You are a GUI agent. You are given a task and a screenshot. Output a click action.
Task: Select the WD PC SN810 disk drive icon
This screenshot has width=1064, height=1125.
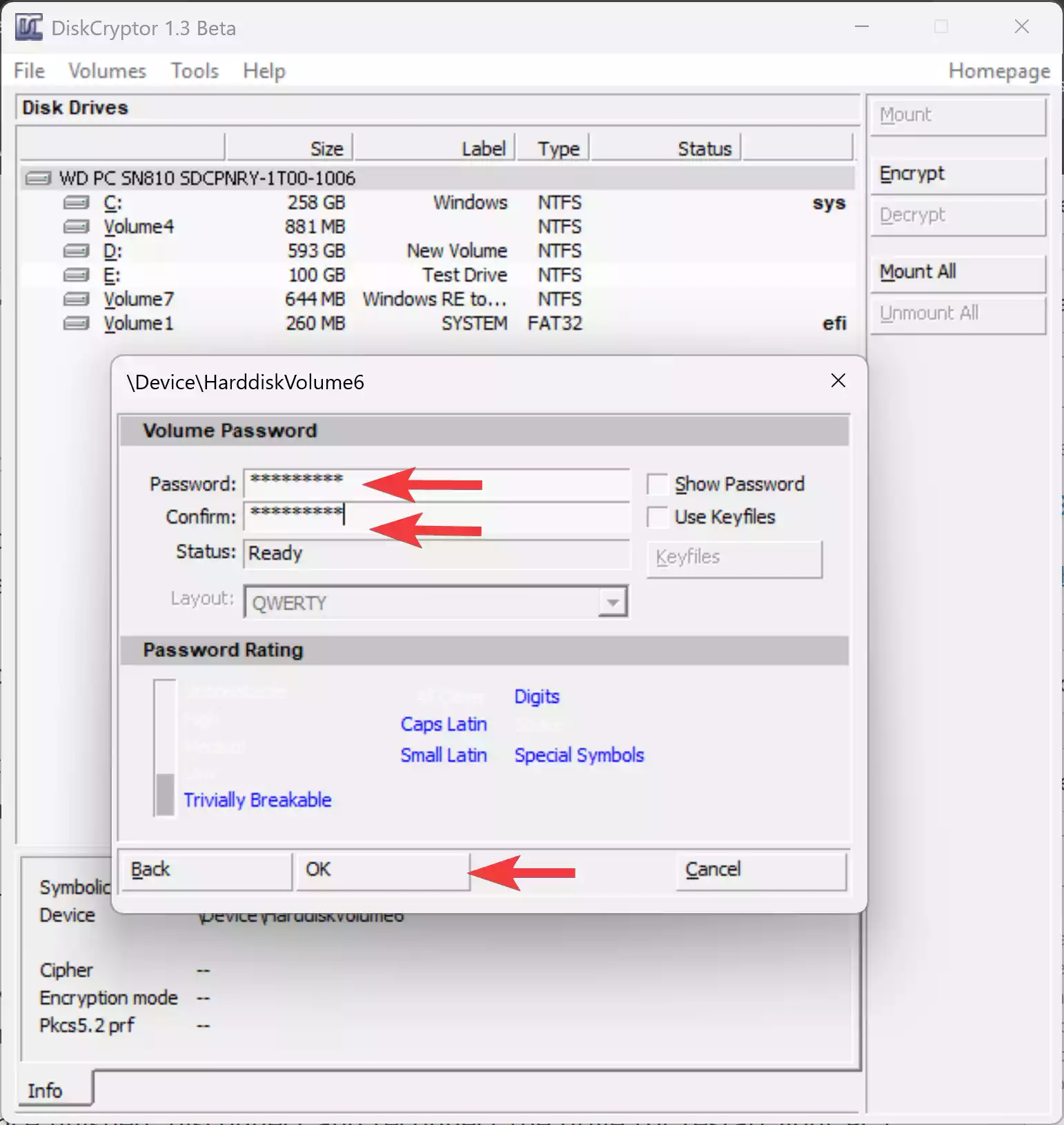[38, 179]
